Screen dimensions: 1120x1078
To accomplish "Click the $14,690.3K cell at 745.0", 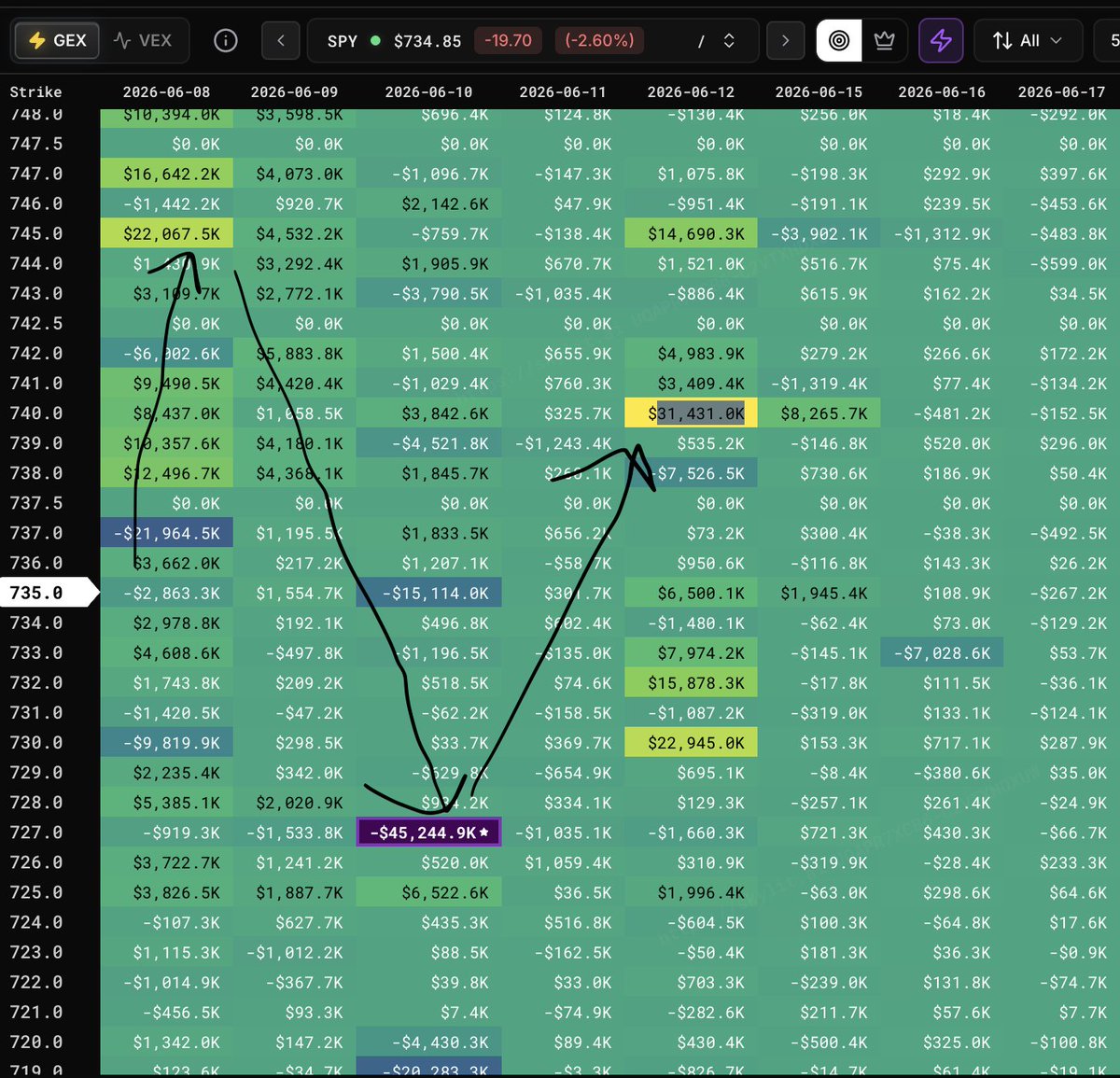I will click(691, 233).
